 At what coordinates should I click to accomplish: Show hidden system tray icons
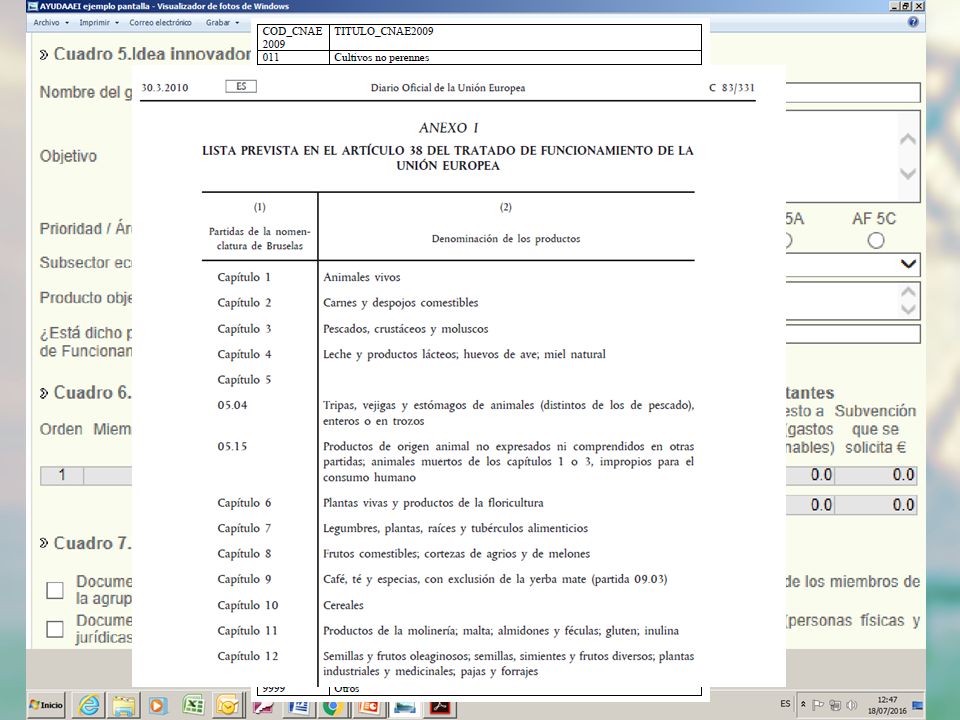(803, 705)
